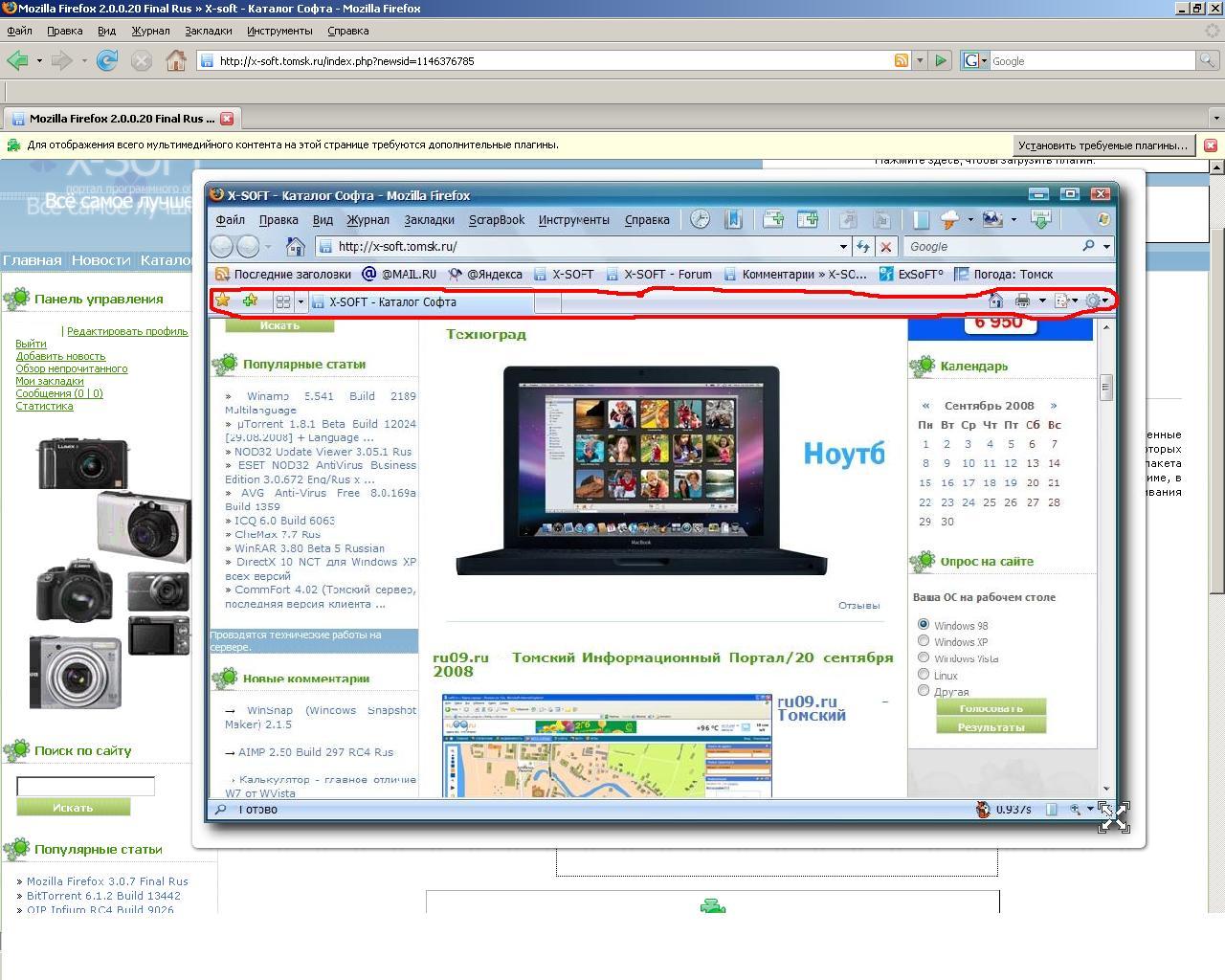Click the yellow star icon in inner tab bar
The height and width of the screenshot is (980, 1225).
pos(223,301)
